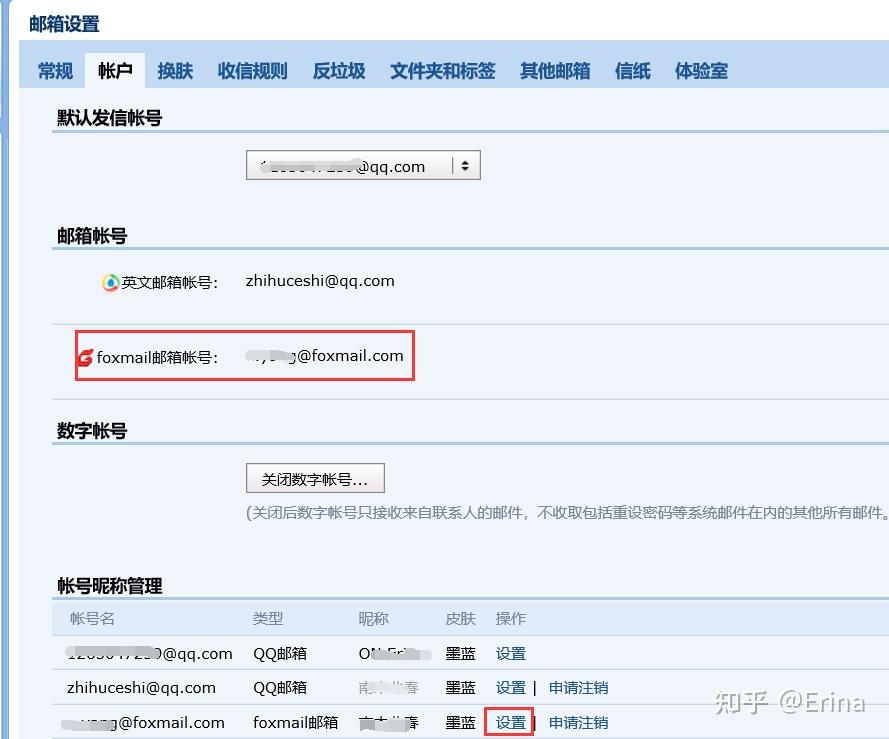Switch to the 常规 tab
The image size is (889, 739).
tap(55, 71)
